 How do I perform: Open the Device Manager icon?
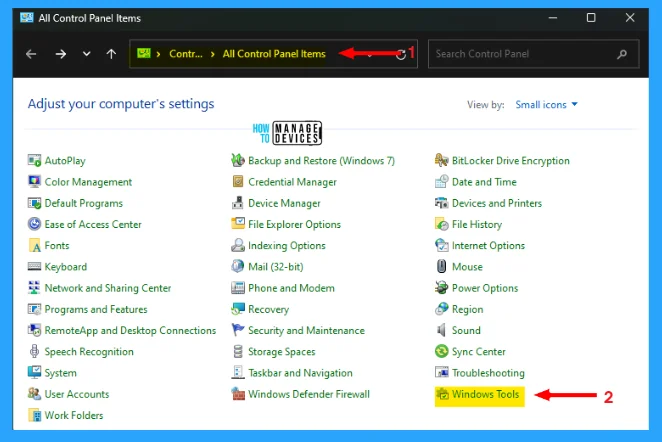coord(238,203)
